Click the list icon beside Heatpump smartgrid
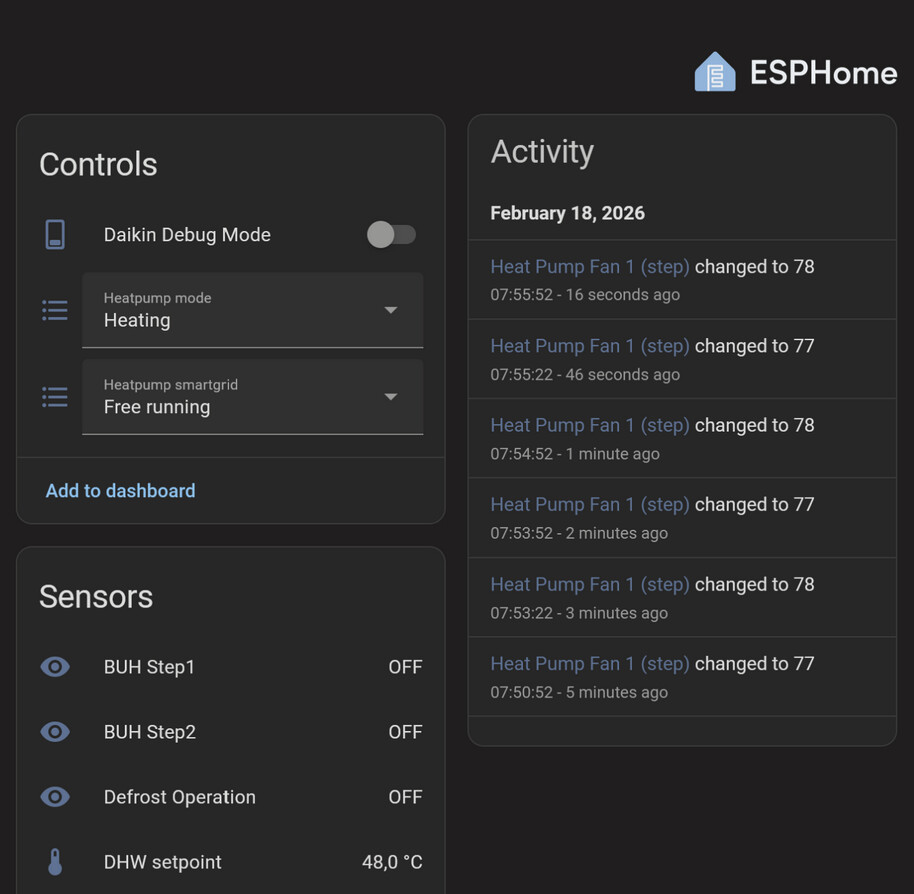 (55, 397)
